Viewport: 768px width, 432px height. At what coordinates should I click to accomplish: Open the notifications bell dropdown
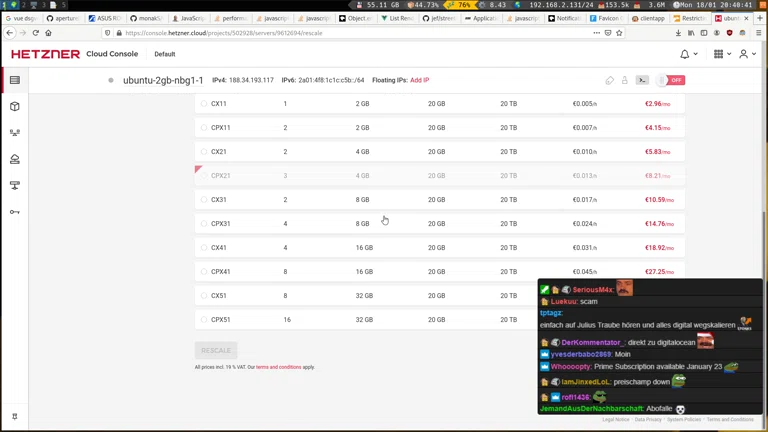click(x=688, y=54)
